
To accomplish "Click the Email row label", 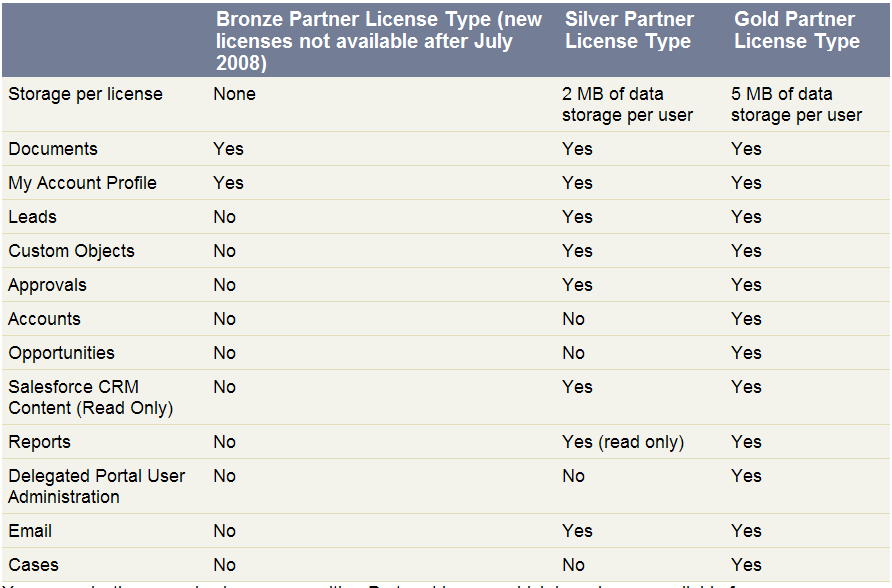I will coord(30,531).
